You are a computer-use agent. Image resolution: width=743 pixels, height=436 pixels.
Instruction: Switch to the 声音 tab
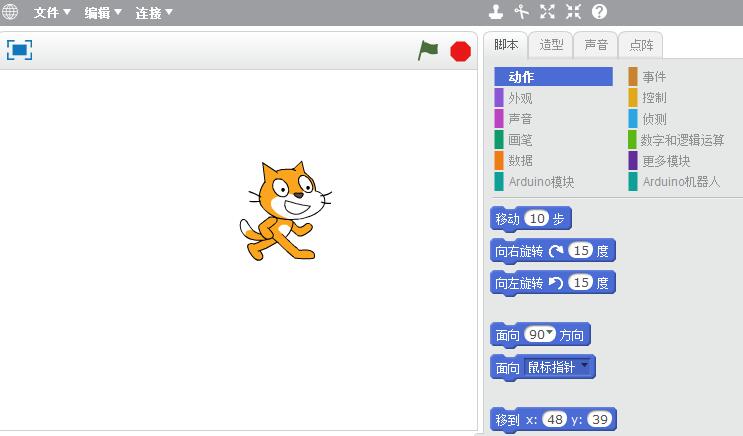point(596,45)
